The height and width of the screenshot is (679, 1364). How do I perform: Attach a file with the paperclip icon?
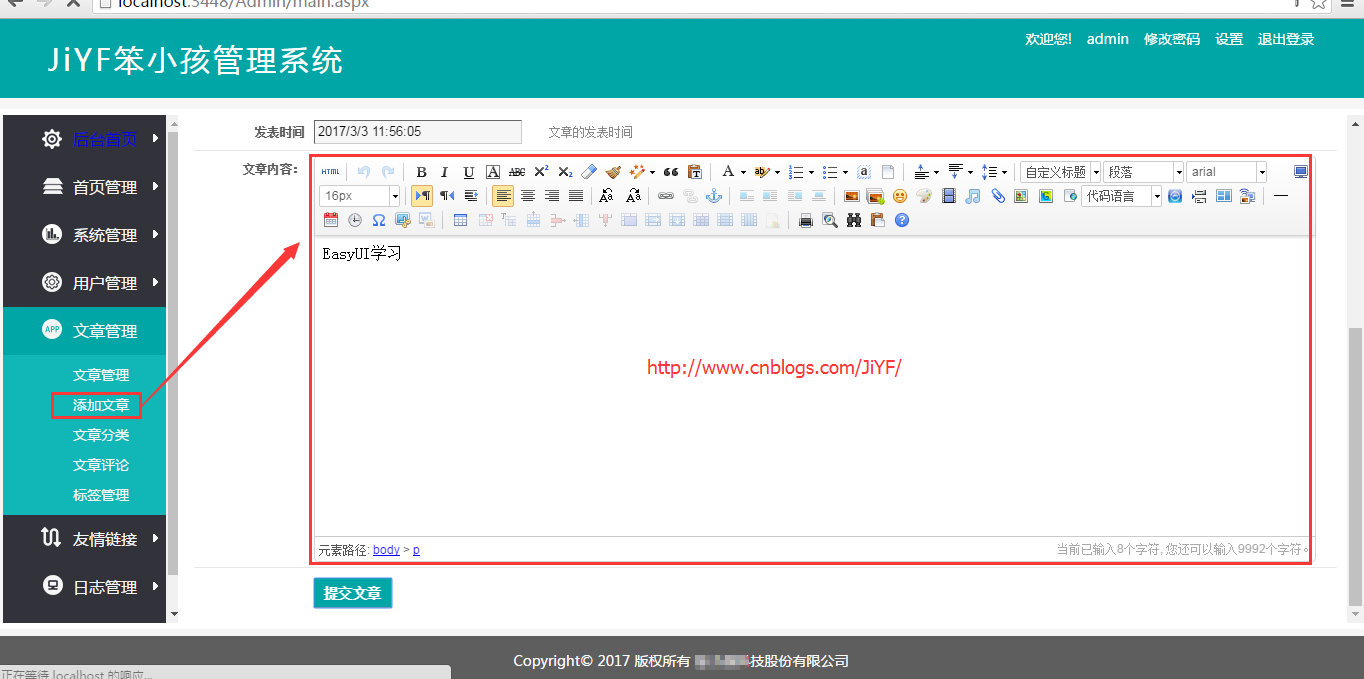(x=998, y=196)
